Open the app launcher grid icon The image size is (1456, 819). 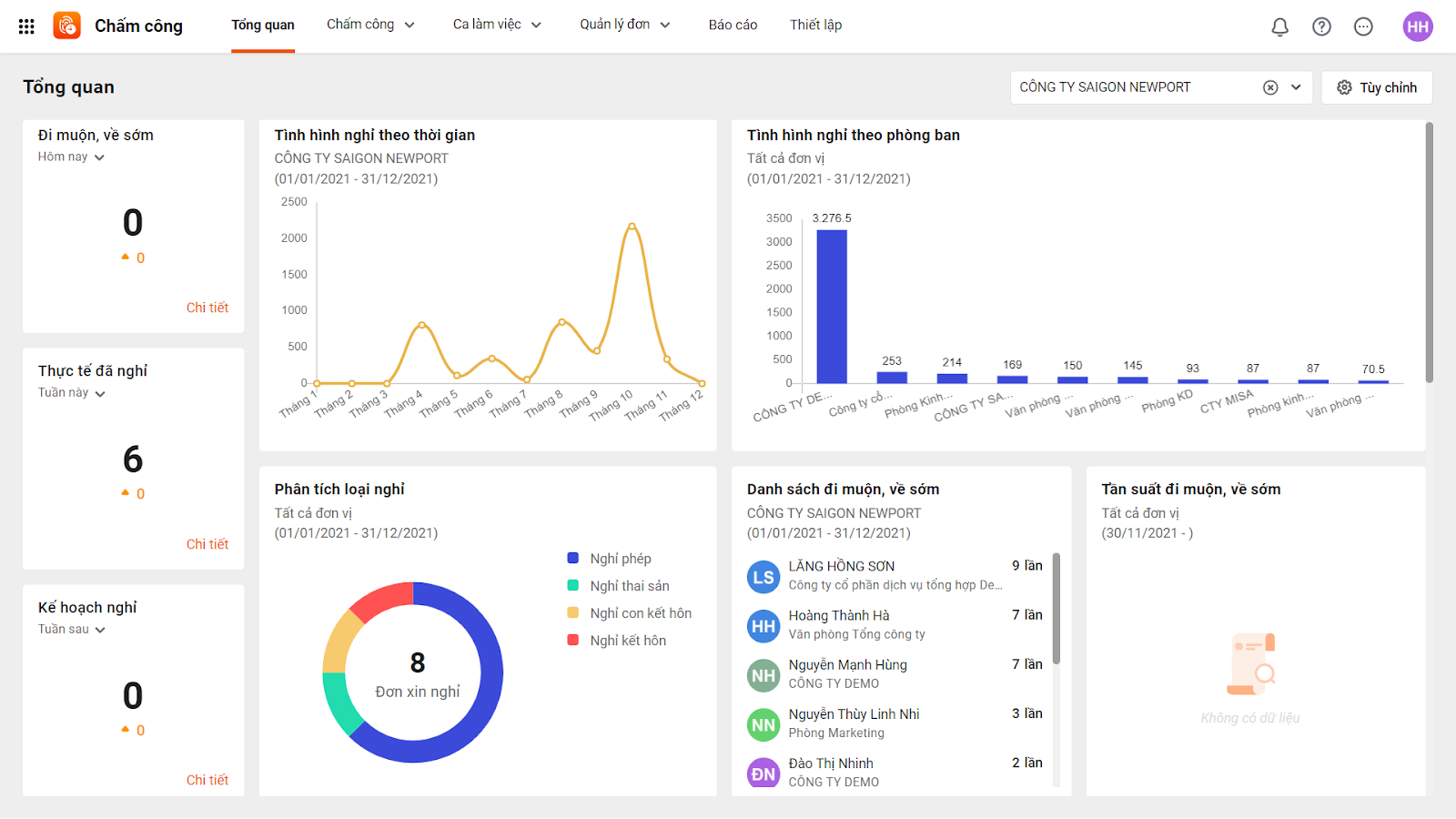coord(26,26)
